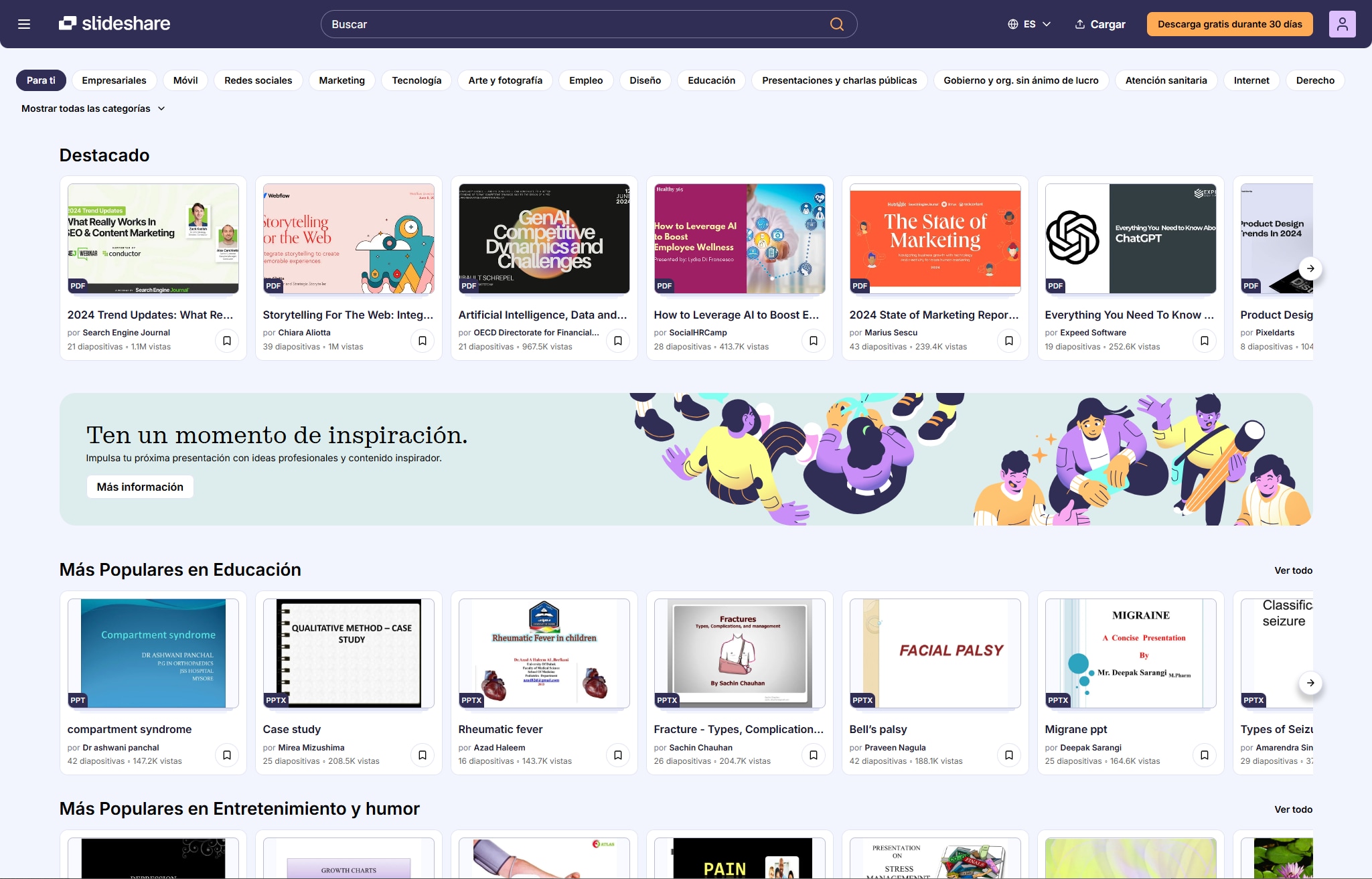Select Presentaciones y charlas públicas category
This screenshot has height=879, width=1372.
[x=840, y=80]
